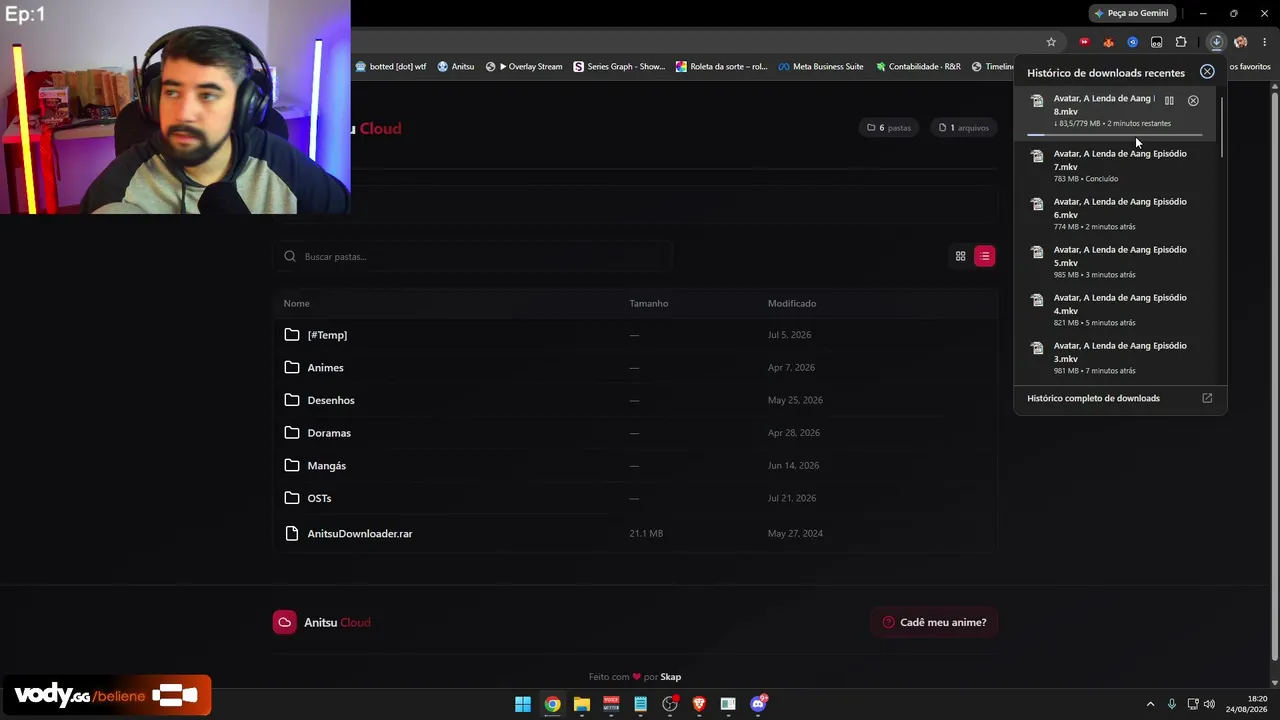Click the 6 pastas counter badge
The width and height of the screenshot is (1280, 720).
coord(889,128)
